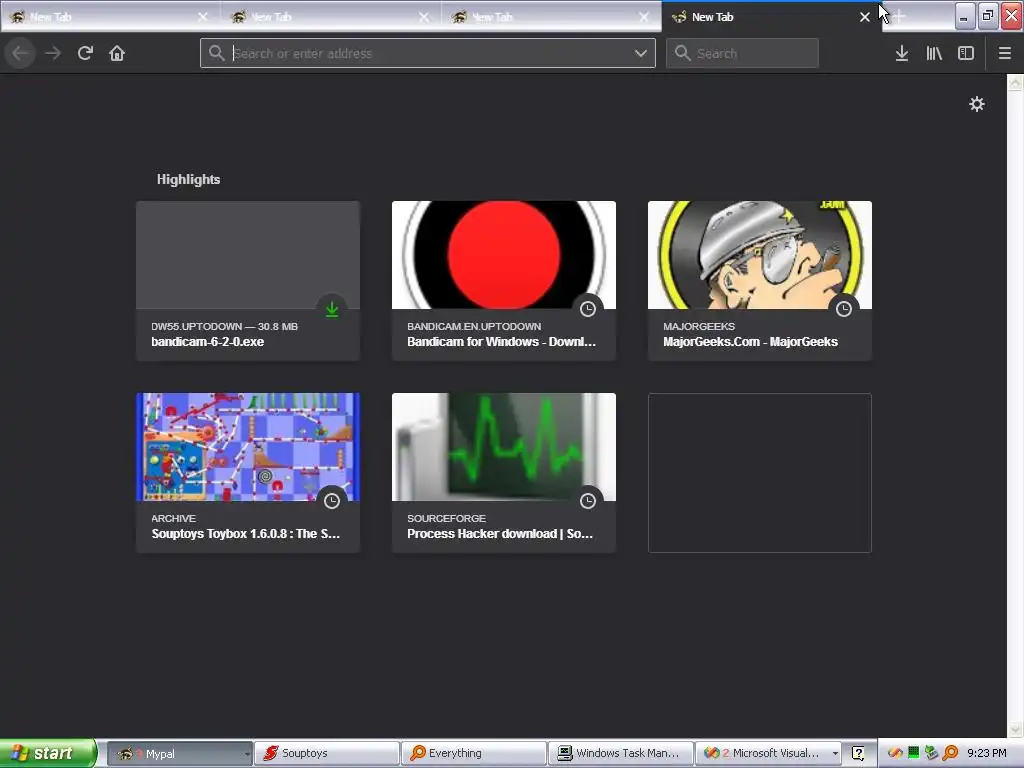Screen dimensions: 1024x768
Task: Click the magnifier icon in the address bar
Action: pyautogui.click(x=217, y=53)
